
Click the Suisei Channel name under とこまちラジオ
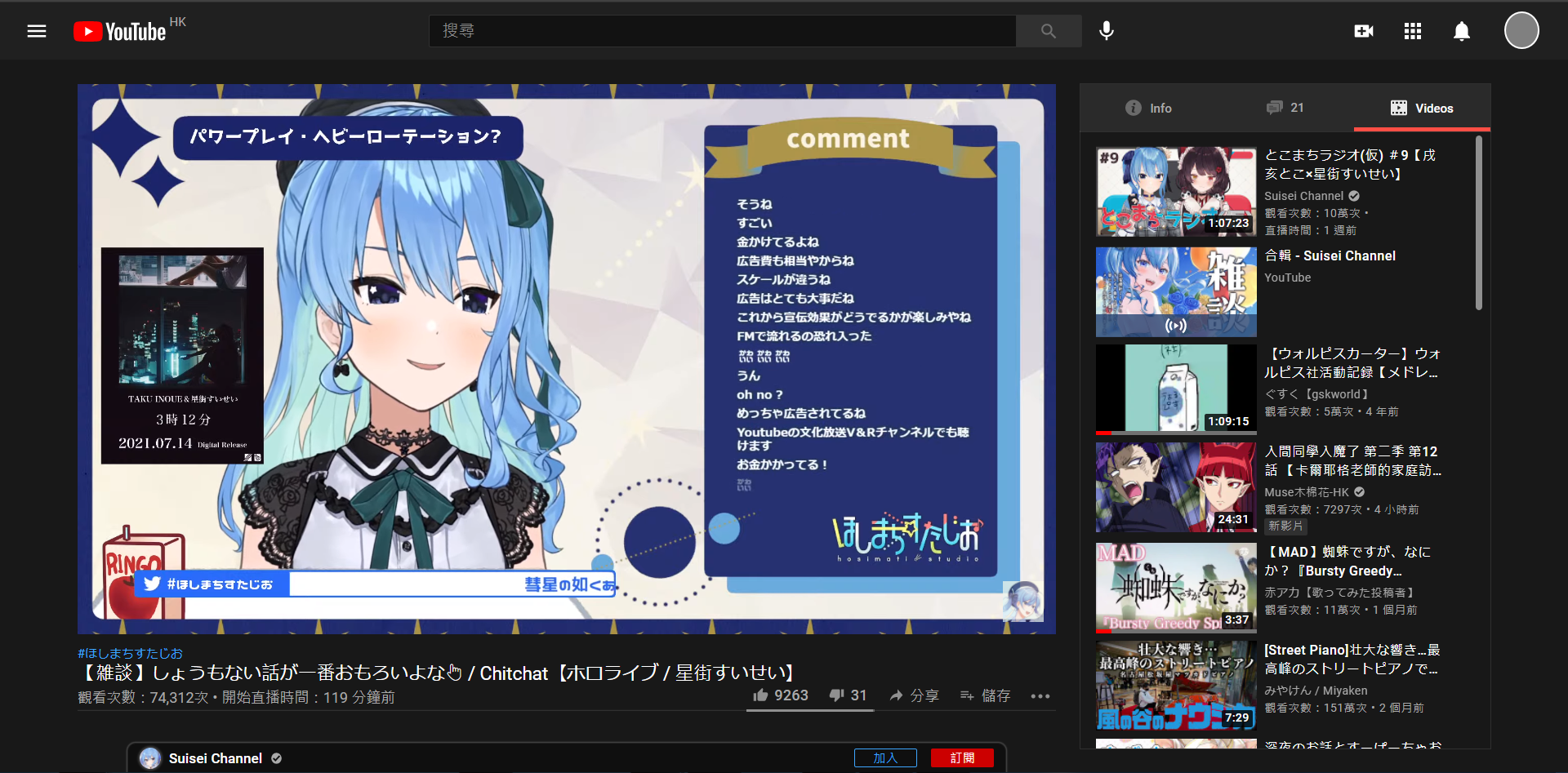tap(1303, 196)
